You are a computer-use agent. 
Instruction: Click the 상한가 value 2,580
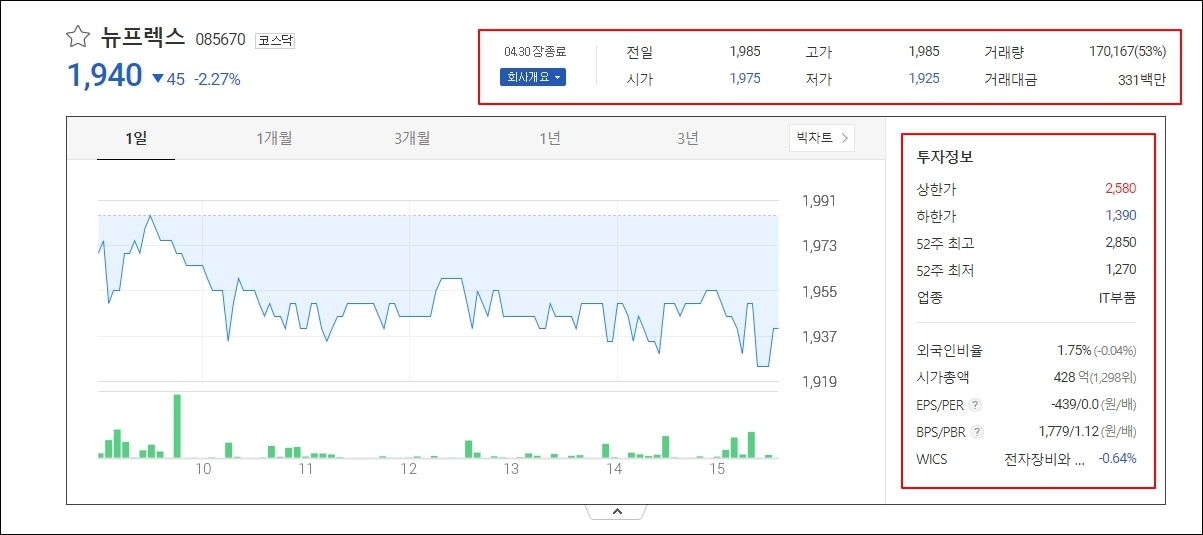click(1121, 188)
